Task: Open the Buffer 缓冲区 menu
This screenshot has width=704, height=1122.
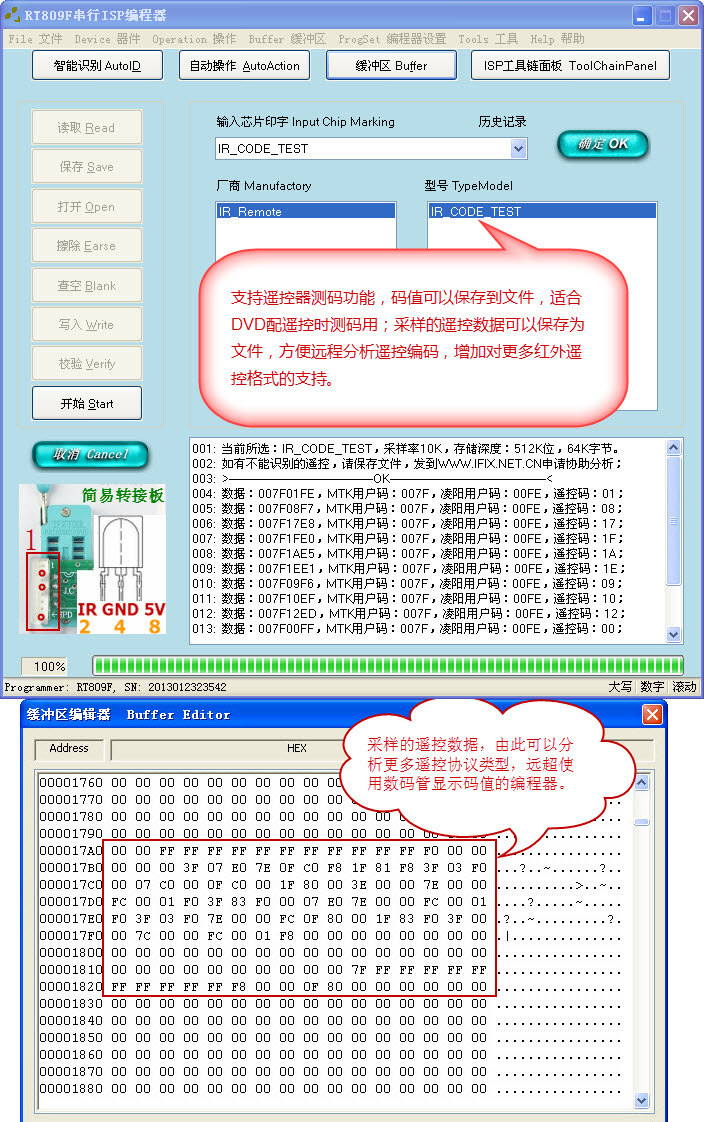Action: (287, 39)
